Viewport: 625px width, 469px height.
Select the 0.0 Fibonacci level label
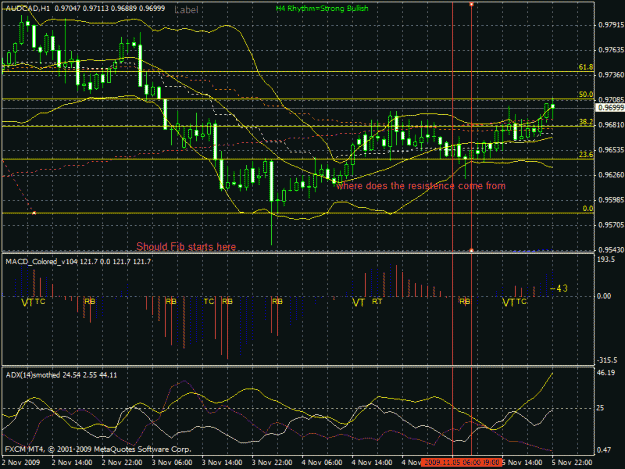click(588, 208)
